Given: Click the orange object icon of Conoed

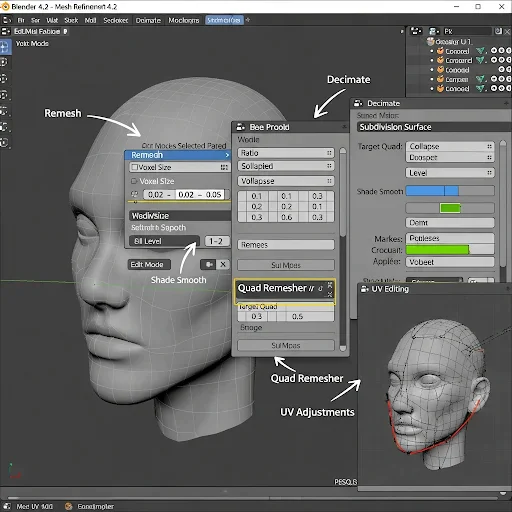Looking at the screenshot, I should (x=440, y=89).
